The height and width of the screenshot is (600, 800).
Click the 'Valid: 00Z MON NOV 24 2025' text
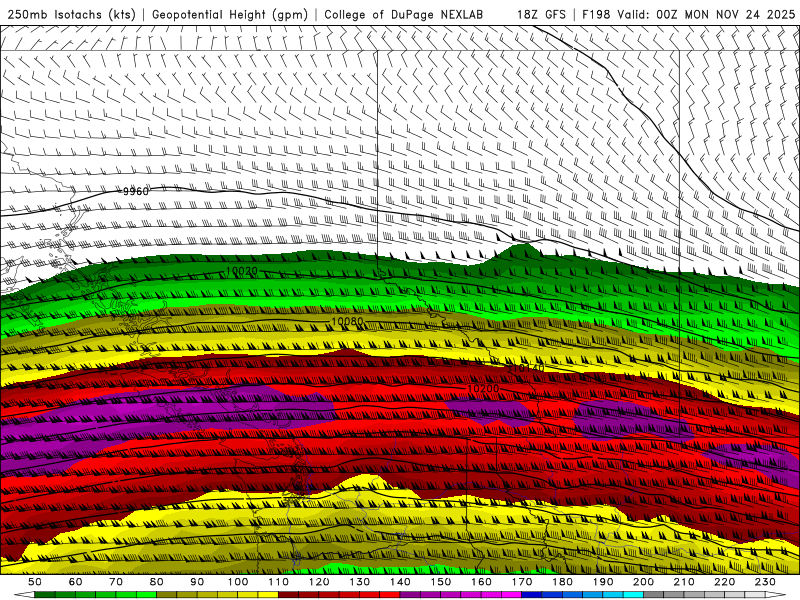[x=706, y=14]
